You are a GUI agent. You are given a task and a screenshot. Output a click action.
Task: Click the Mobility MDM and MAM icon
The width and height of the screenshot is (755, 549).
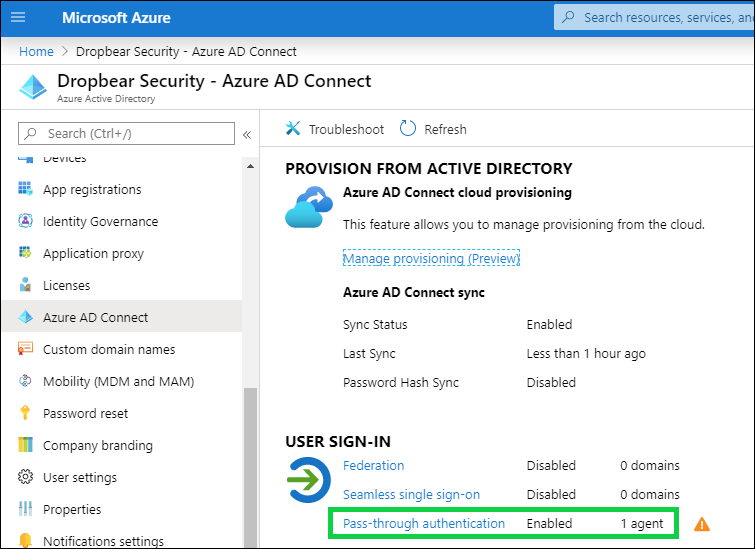[25, 381]
